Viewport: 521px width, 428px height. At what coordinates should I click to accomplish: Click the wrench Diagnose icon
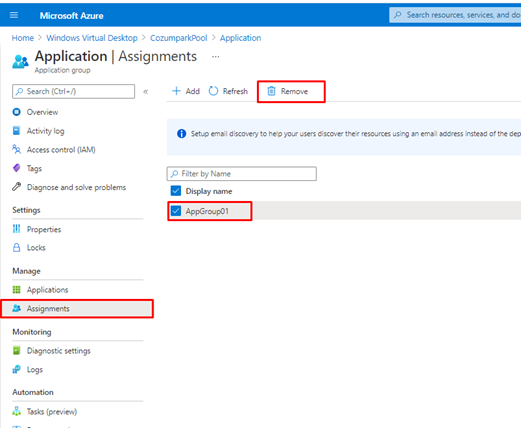16,187
